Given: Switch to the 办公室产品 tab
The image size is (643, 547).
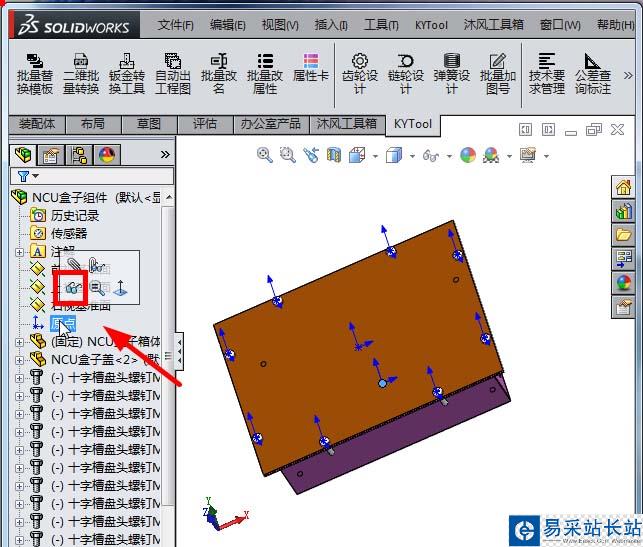Looking at the screenshot, I should point(271,124).
